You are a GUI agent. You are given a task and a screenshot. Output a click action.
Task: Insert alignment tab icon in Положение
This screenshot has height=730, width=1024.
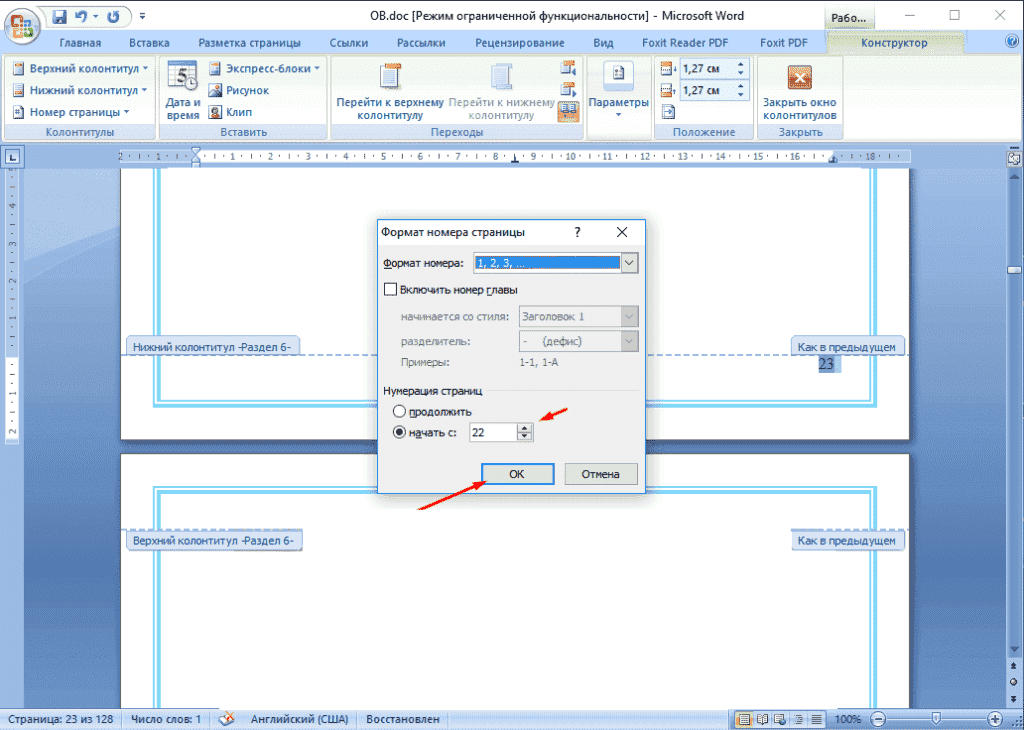click(667, 112)
